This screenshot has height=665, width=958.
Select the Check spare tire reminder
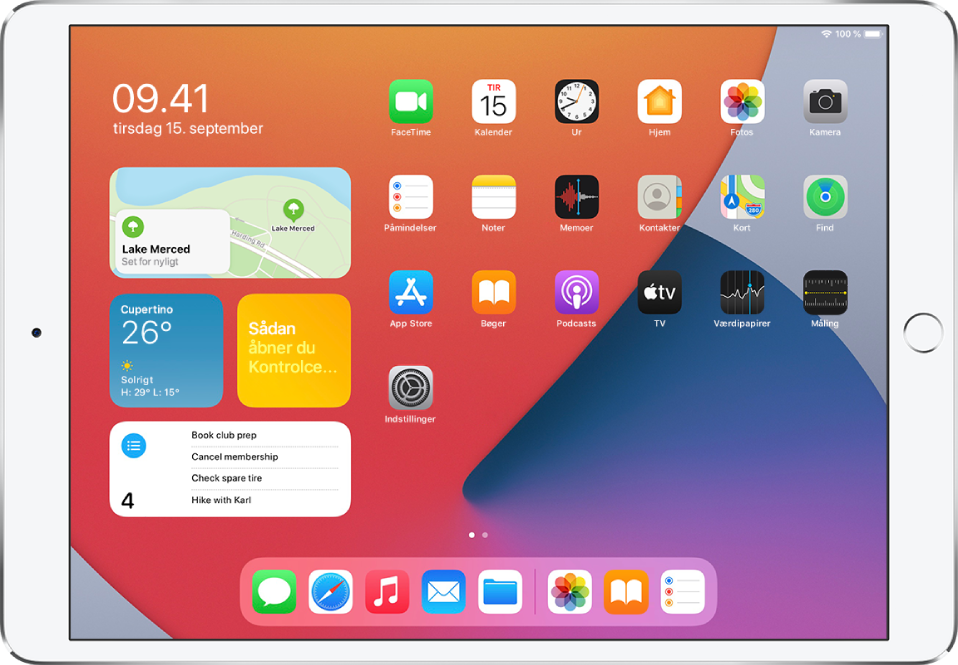(x=227, y=478)
